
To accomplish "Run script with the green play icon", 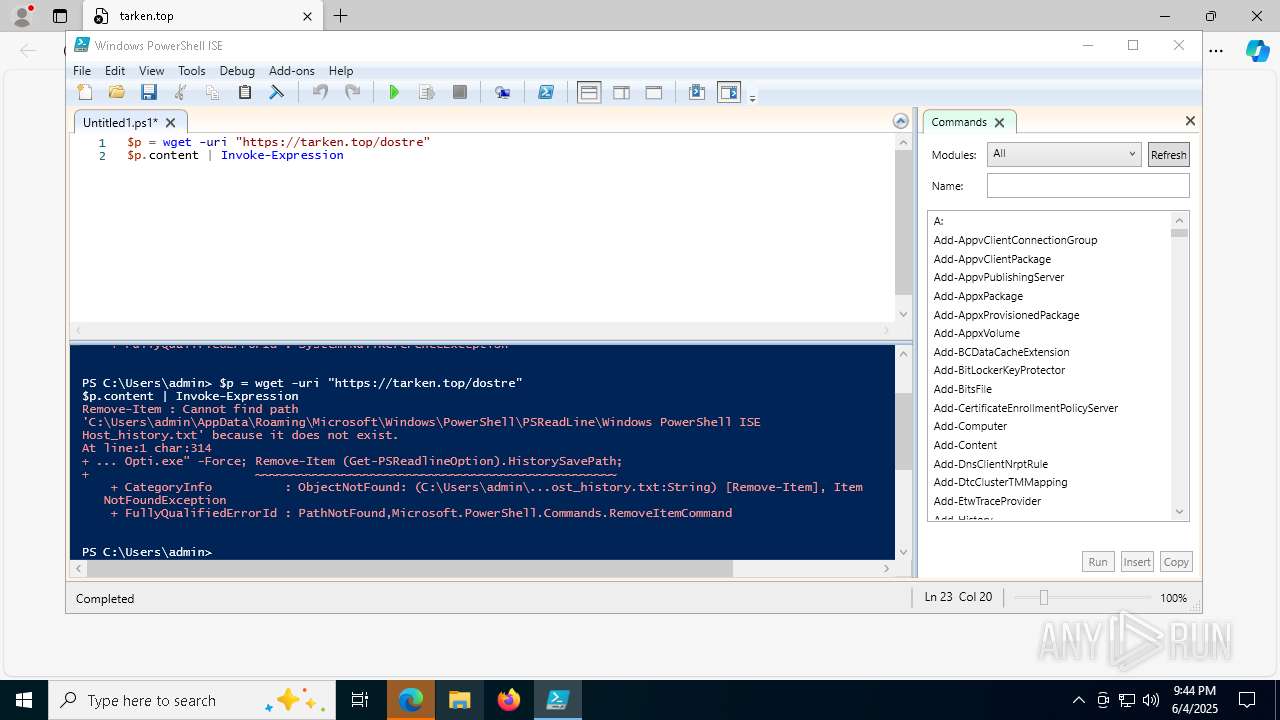I will [x=394, y=92].
